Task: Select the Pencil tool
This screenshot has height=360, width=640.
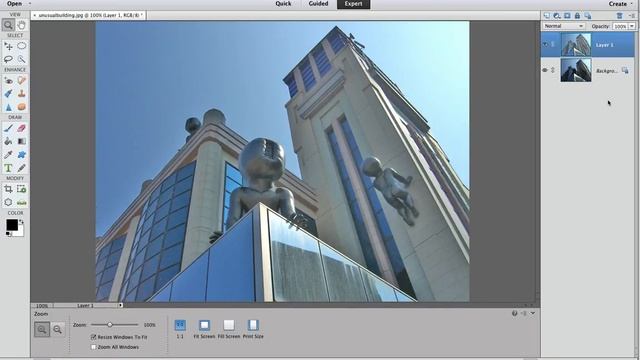Action: (x=22, y=168)
